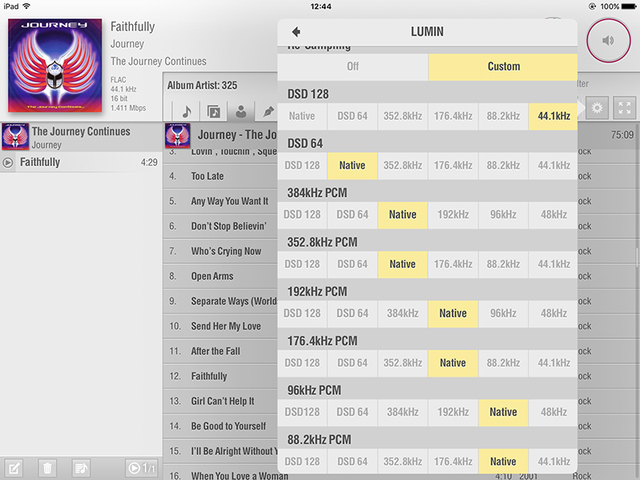Play track 12 Faithfully in album list
The width and height of the screenshot is (640, 480).
tap(220, 376)
